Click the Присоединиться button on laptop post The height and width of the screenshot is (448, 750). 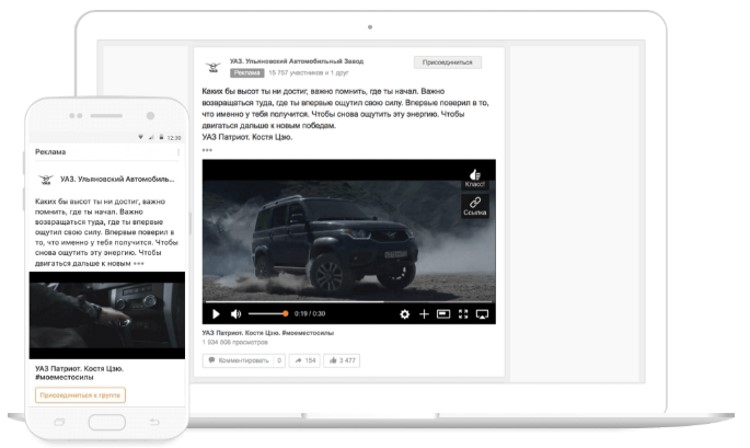[447, 62]
